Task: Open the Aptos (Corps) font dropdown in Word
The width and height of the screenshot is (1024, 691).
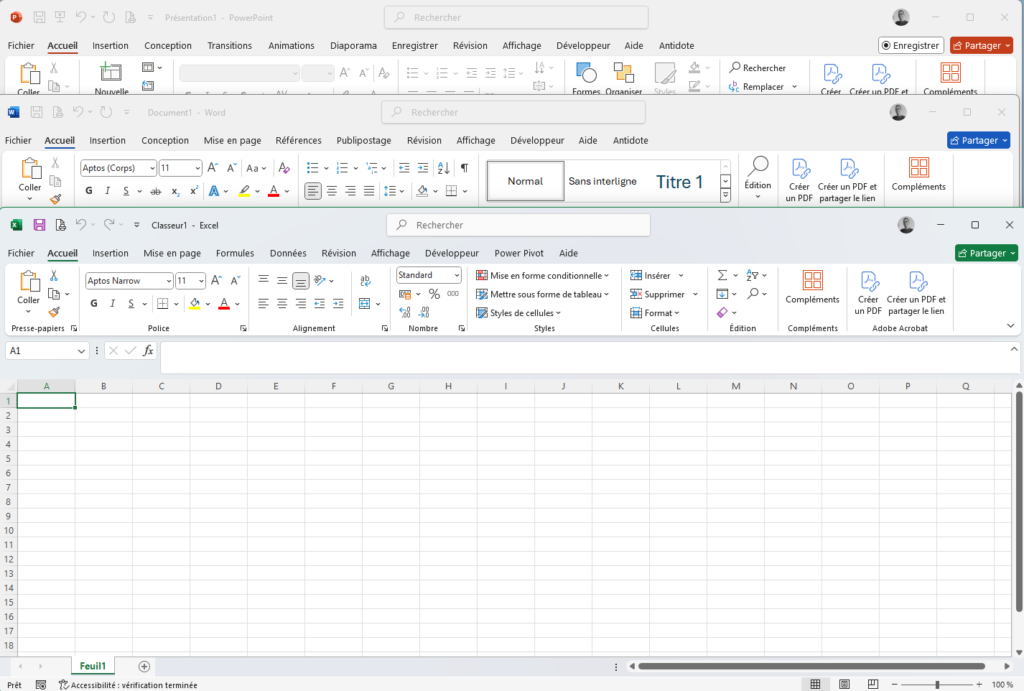Action: [152, 168]
